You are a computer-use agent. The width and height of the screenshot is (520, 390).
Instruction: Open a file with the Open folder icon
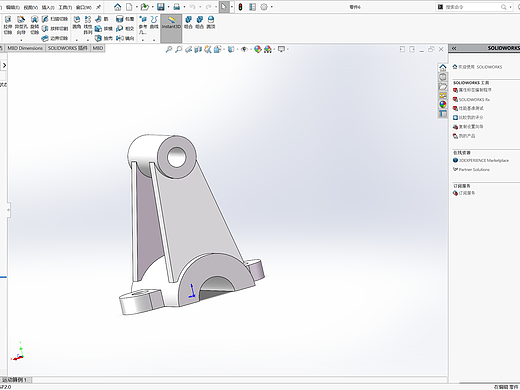tap(144, 7)
